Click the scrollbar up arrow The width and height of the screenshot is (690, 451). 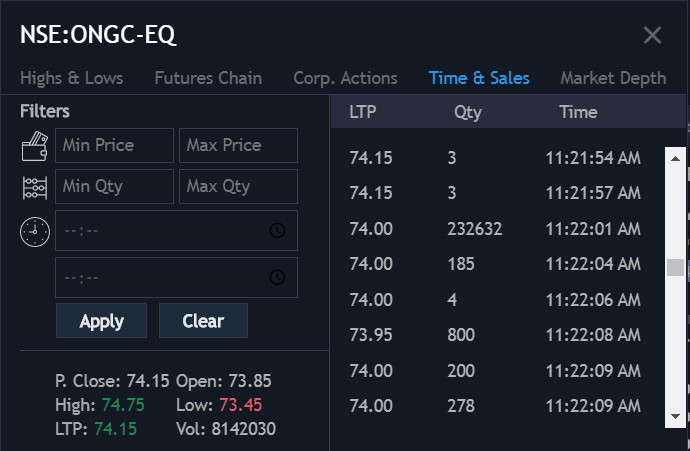tap(675, 159)
